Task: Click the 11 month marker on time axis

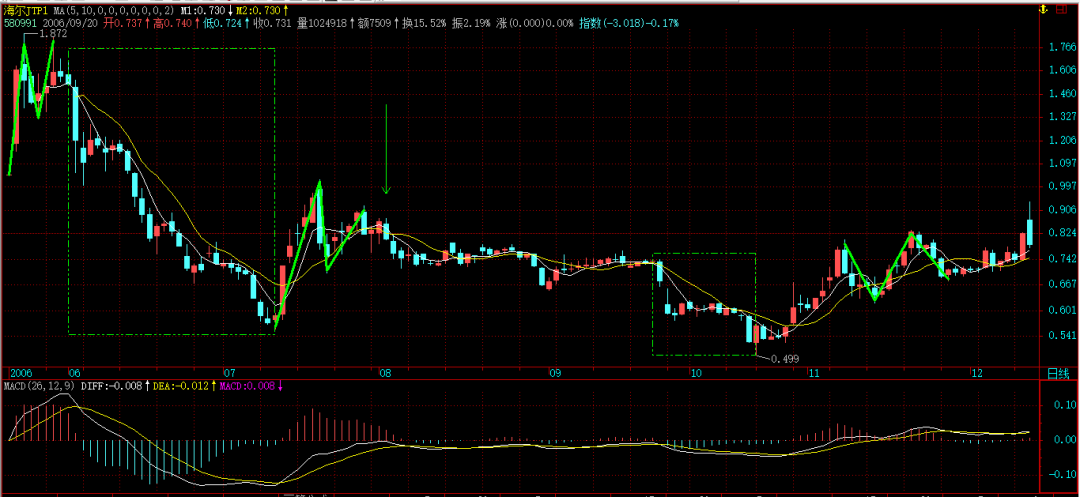Action: (814, 372)
